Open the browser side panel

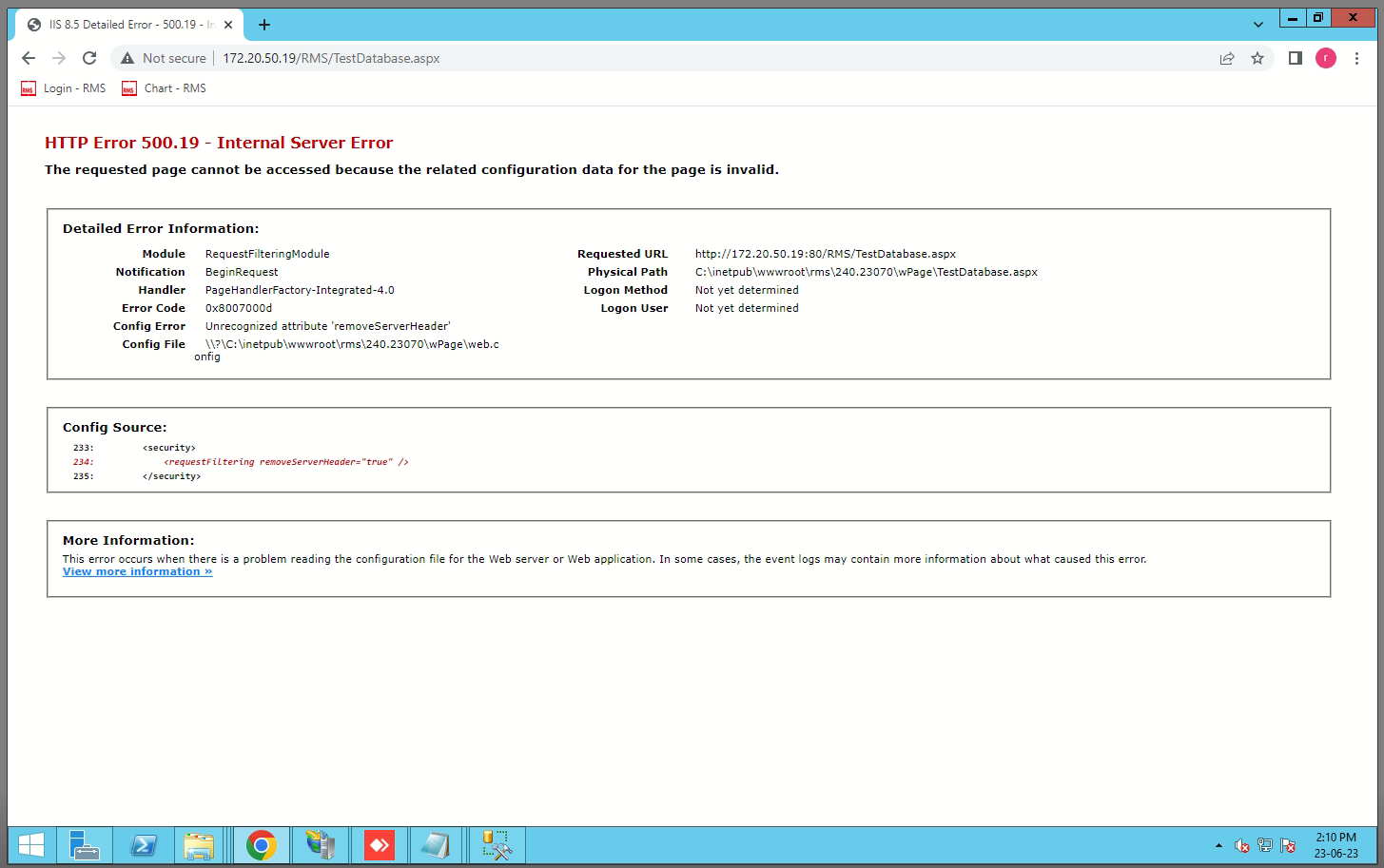tap(1295, 58)
